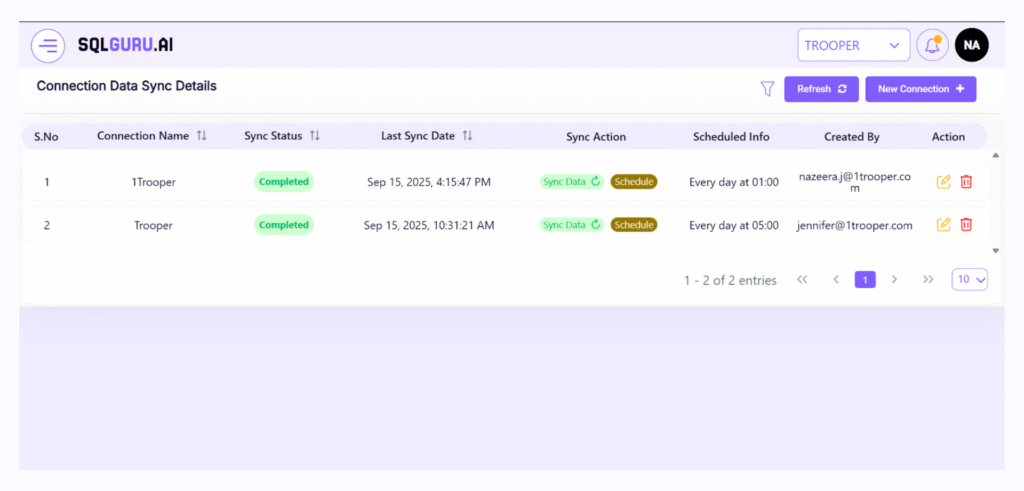Delete the Trooper connection row

click(x=966, y=225)
